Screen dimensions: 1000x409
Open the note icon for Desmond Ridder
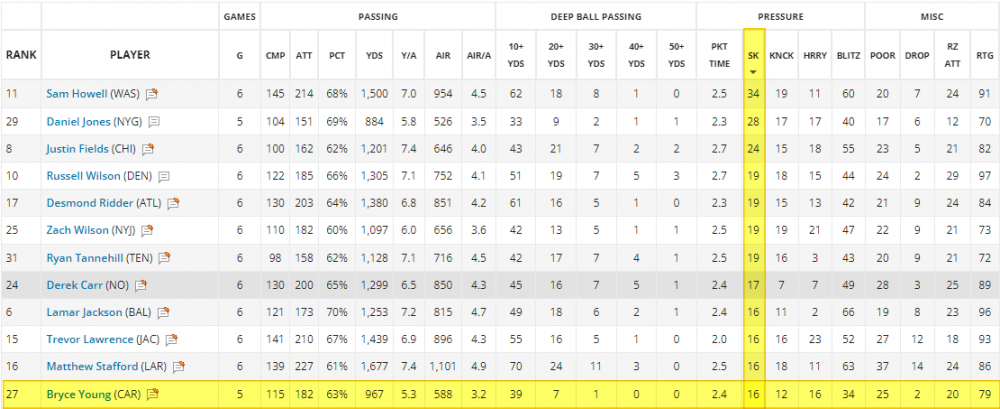tap(173, 203)
